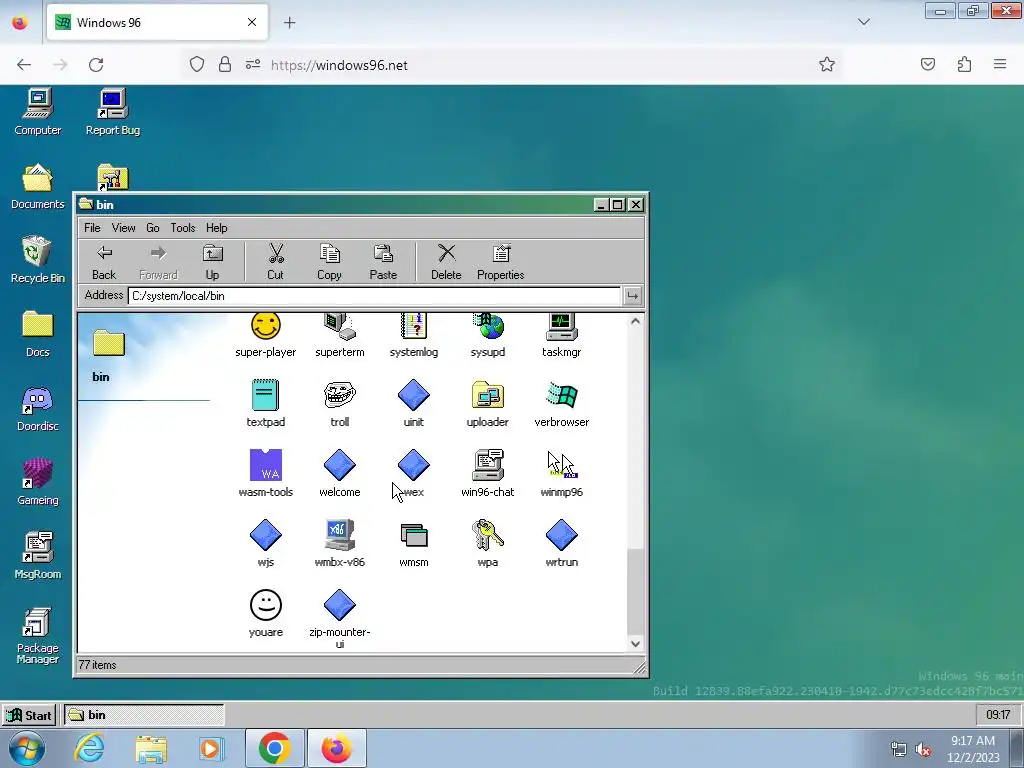Open a new Firefox tab
This screenshot has width=1024, height=768.
tap(289, 23)
